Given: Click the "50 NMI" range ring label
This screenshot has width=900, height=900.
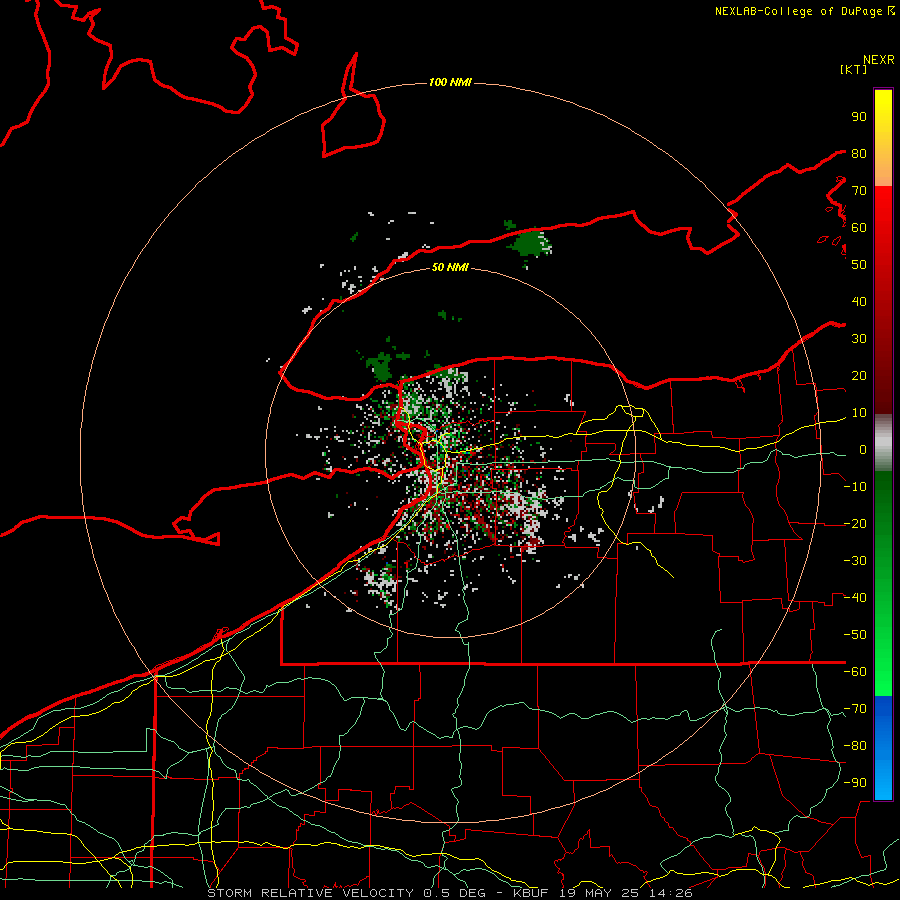Looking at the screenshot, I should [450, 267].
